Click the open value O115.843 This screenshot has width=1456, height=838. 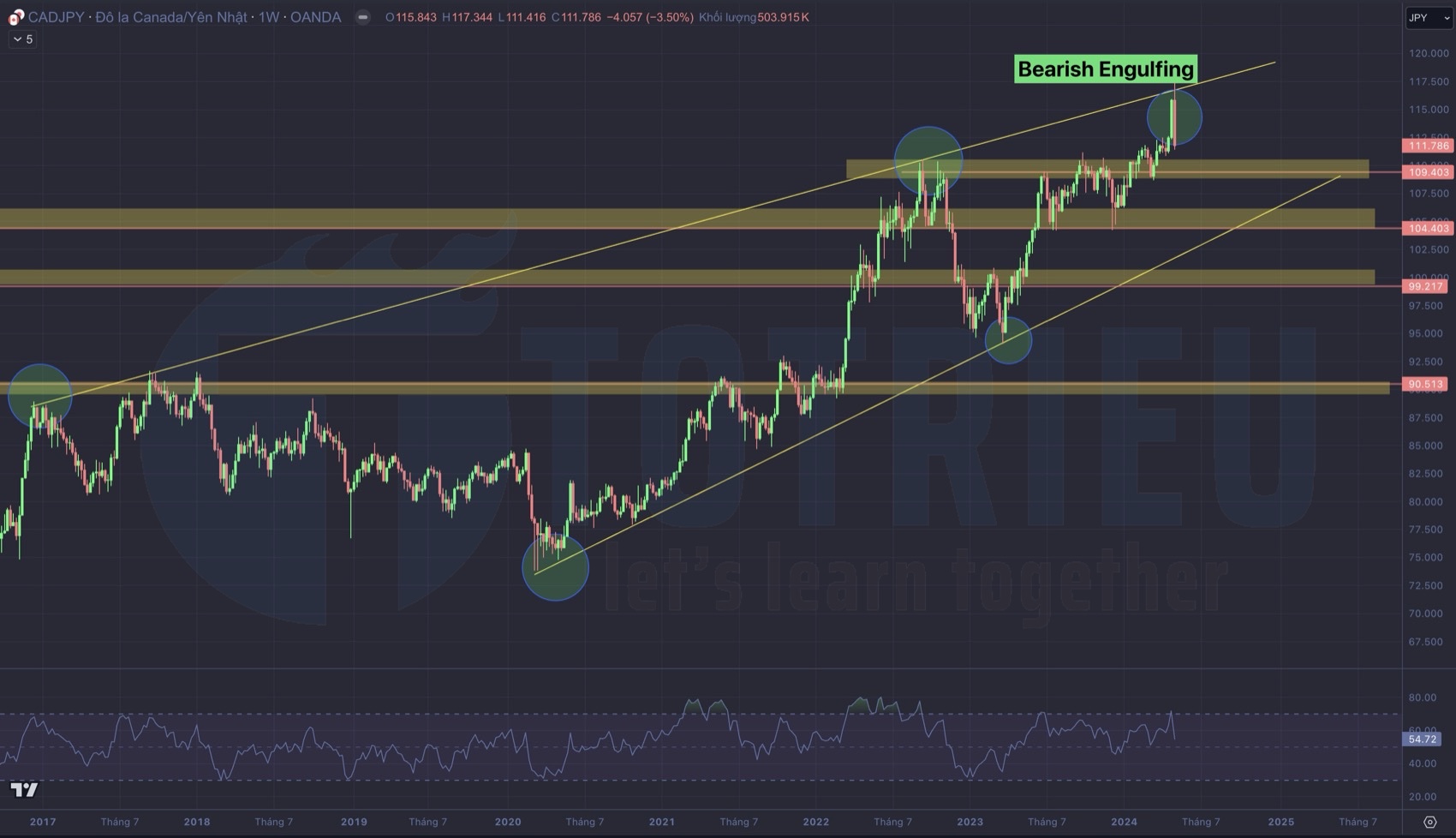(x=411, y=17)
